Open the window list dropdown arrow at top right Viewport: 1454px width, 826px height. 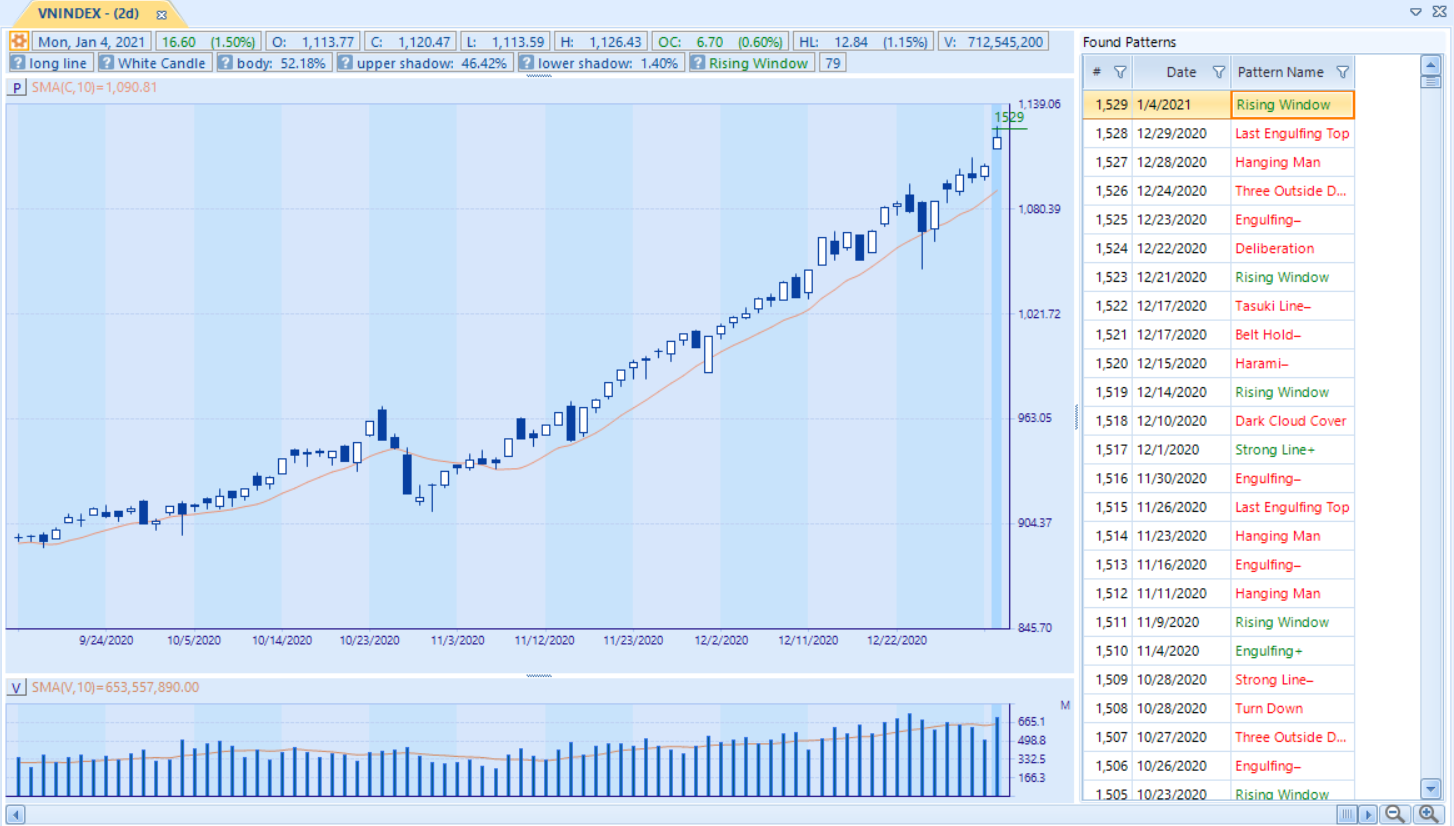(x=1416, y=12)
